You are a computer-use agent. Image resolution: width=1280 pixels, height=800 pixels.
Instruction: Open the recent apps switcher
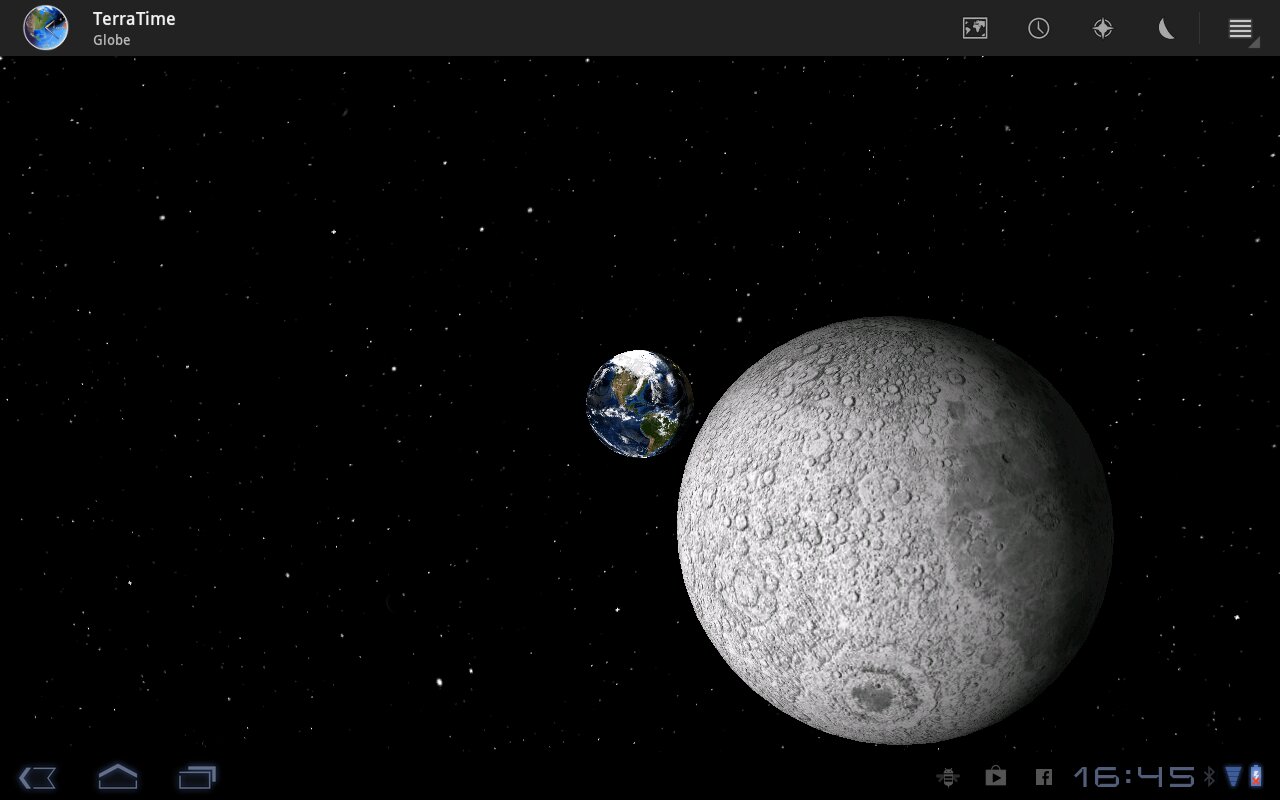[x=197, y=777]
